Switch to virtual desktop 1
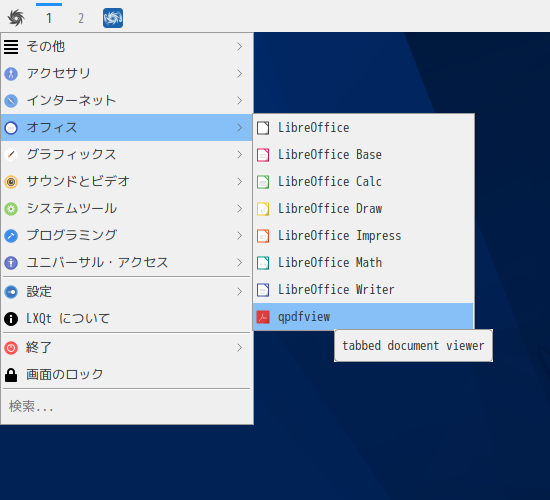550x500 pixels. point(49,18)
